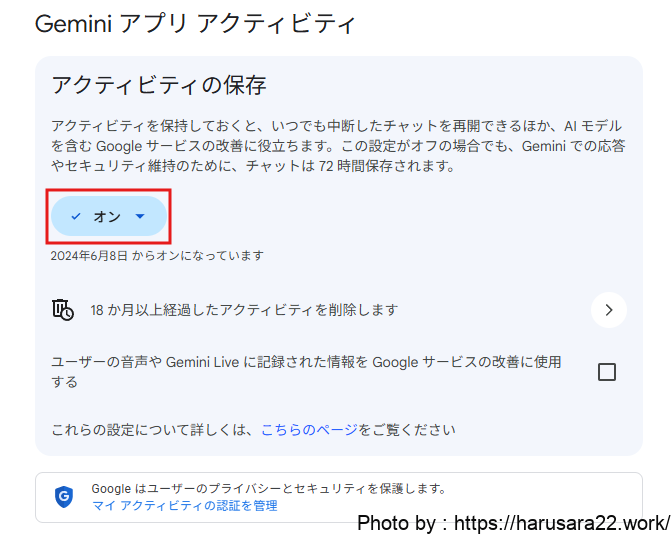Open the こちらのページ link
This screenshot has height=534, width=671.
click(308, 430)
